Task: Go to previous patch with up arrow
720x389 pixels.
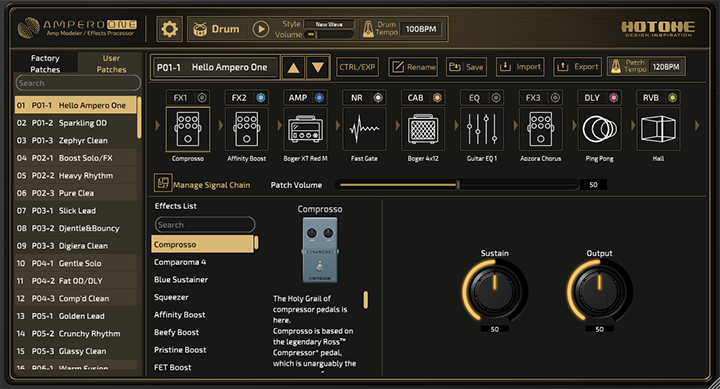Action: [293, 68]
